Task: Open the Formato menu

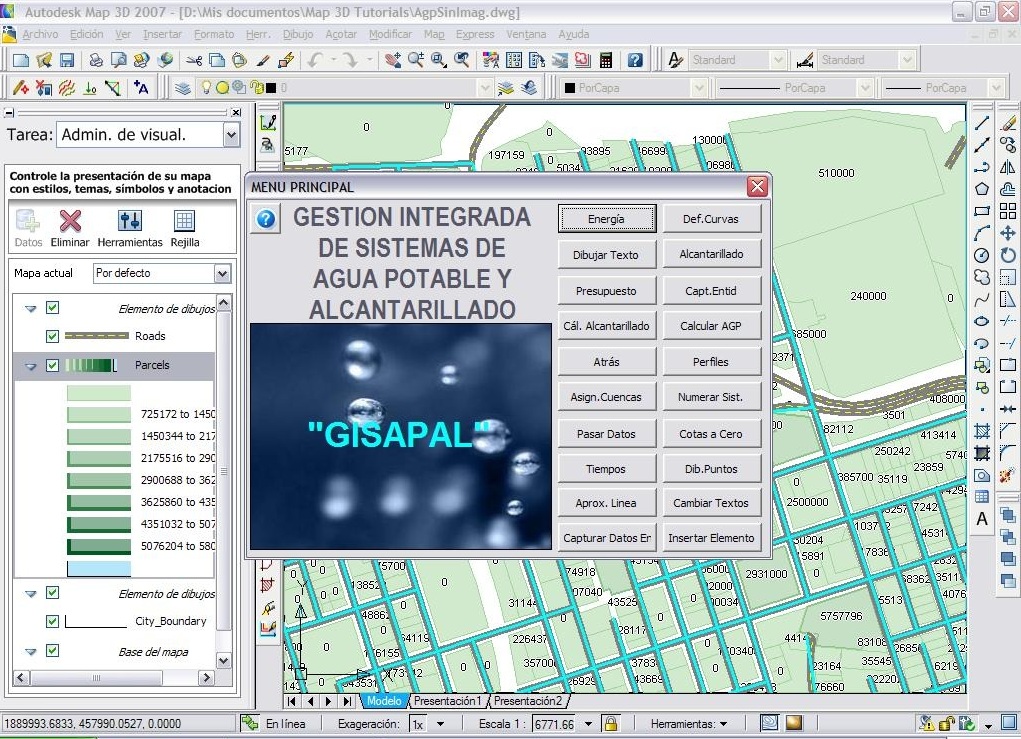Action: pos(214,34)
